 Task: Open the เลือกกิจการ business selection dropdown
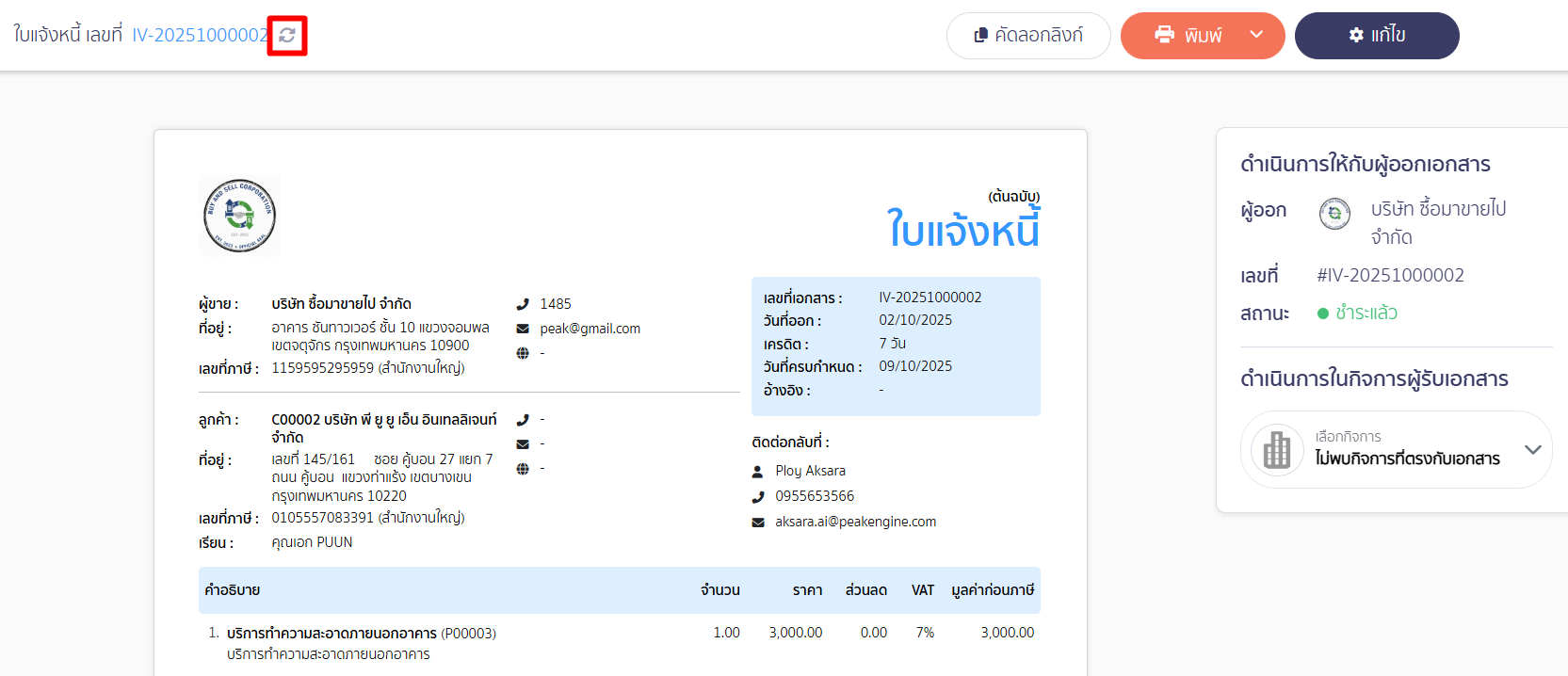pyautogui.click(x=1396, y=450)
